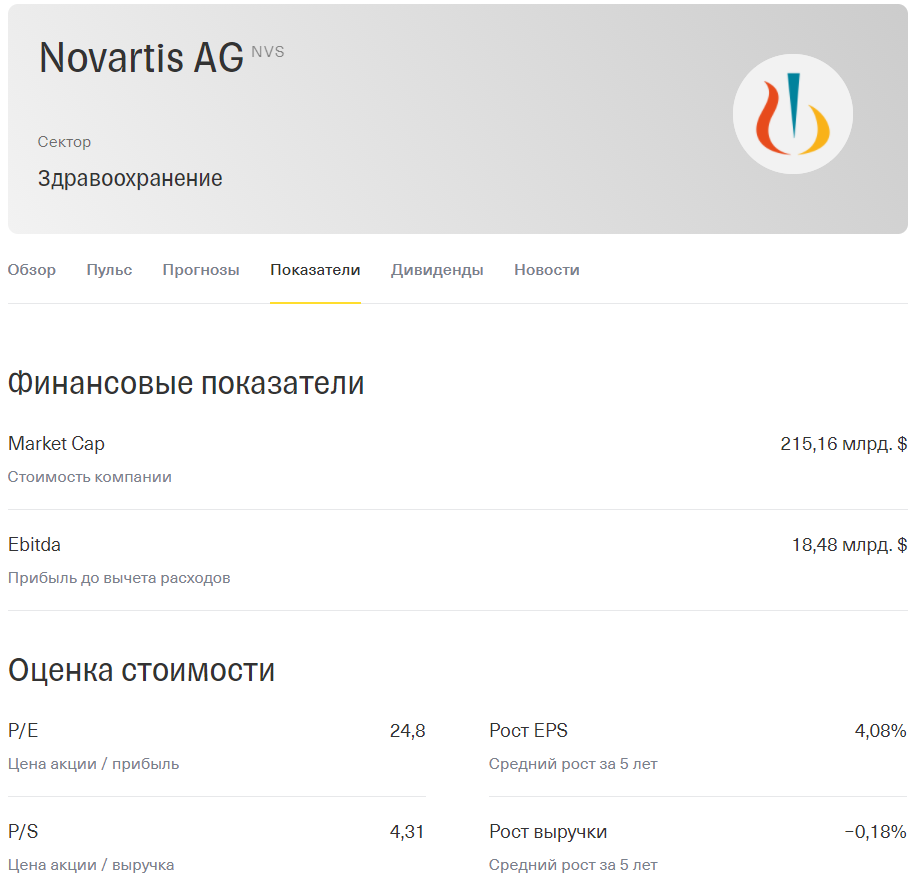Select the 18,48 млрд. $ value

tap(850, 544)
